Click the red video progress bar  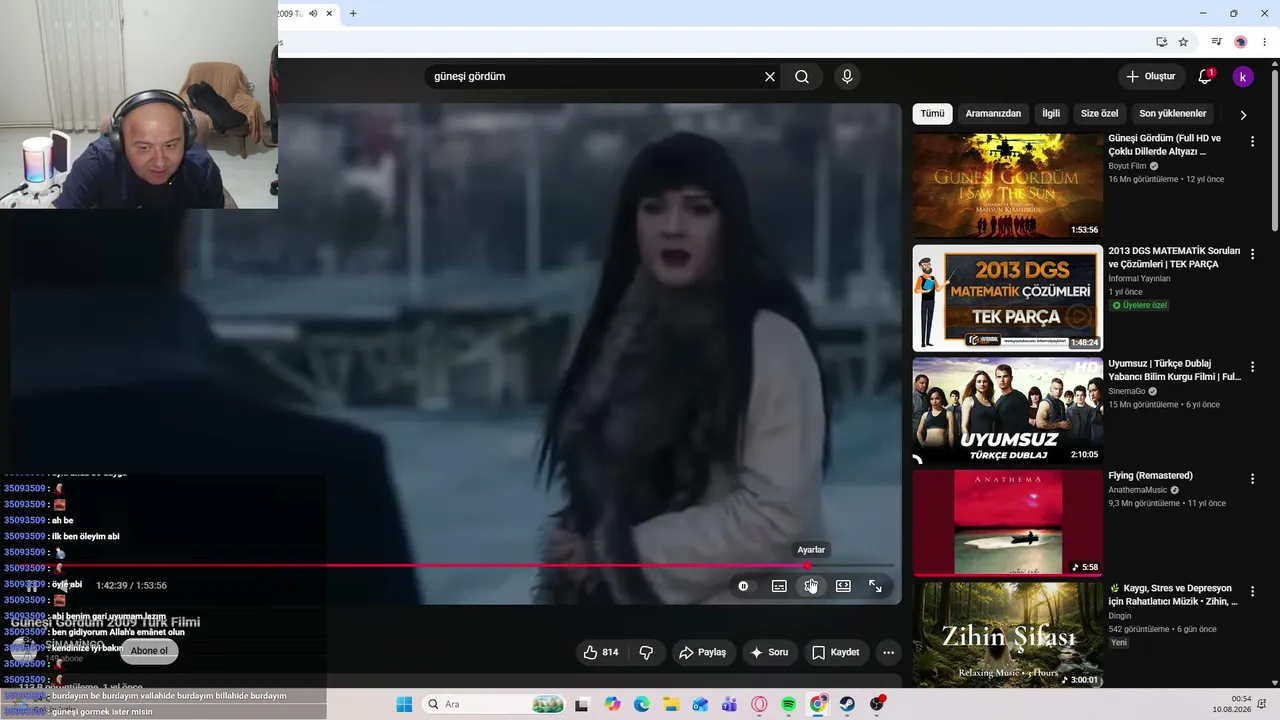point(450,566)
